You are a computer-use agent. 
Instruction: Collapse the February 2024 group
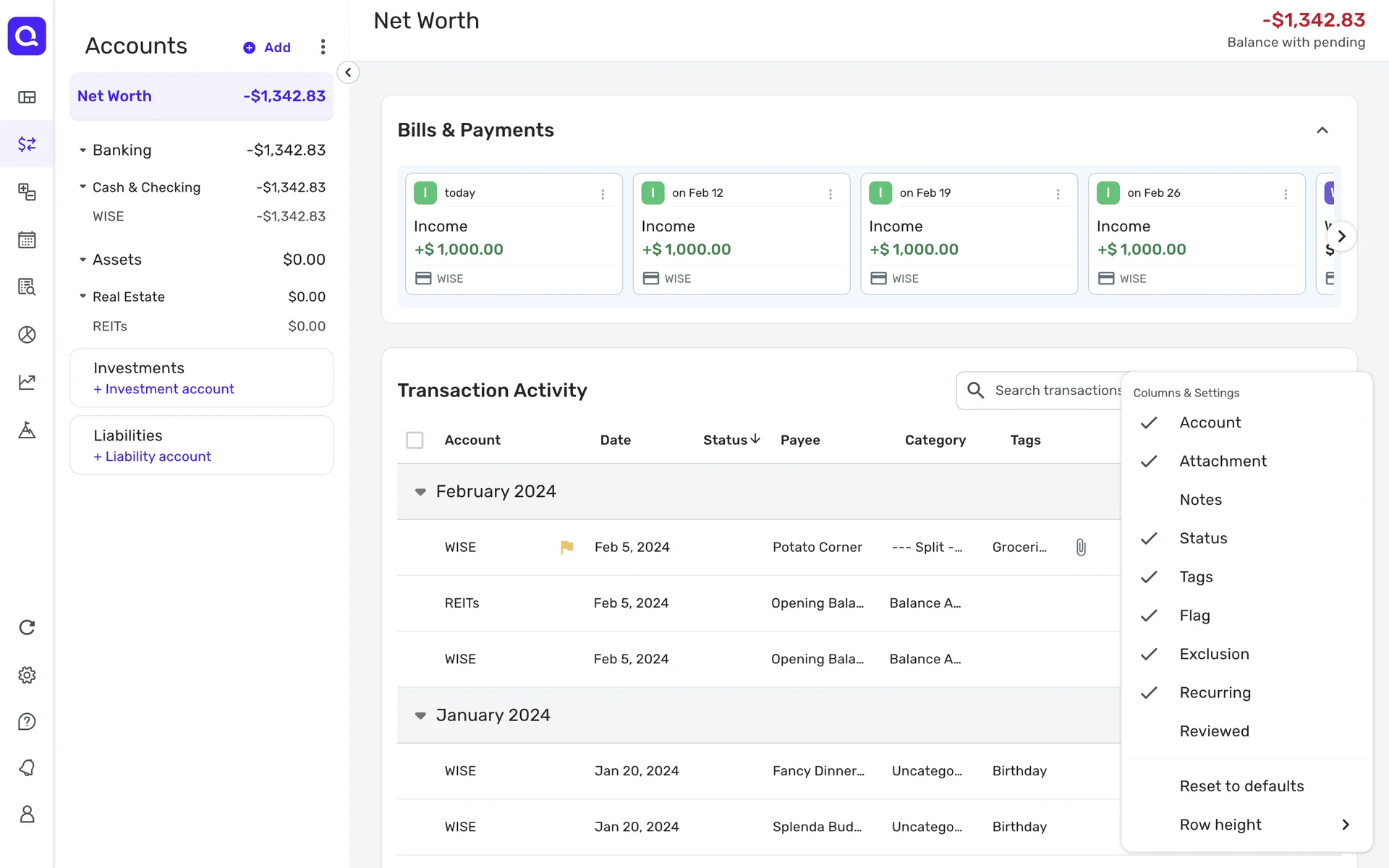tap(420, 492)
